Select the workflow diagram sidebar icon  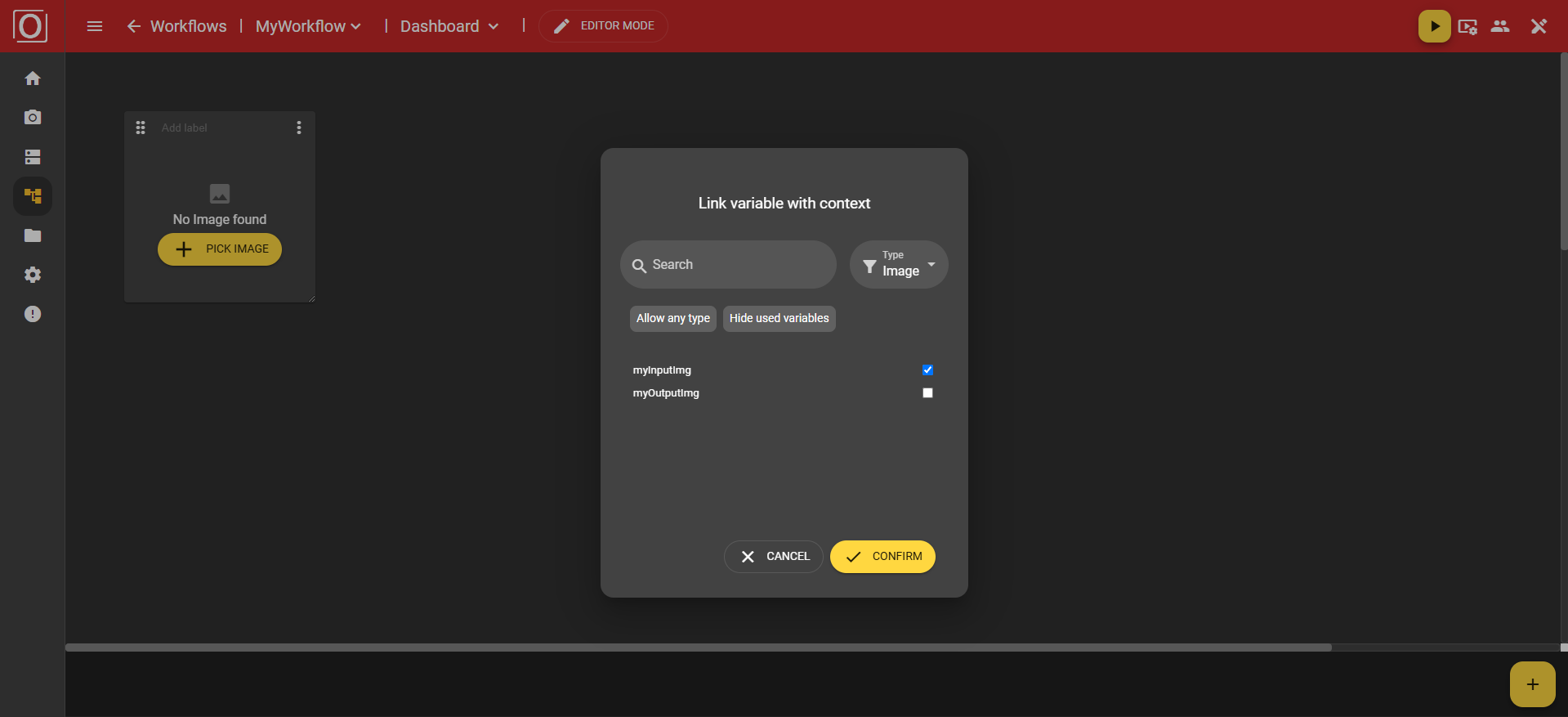tap(33, 196)
